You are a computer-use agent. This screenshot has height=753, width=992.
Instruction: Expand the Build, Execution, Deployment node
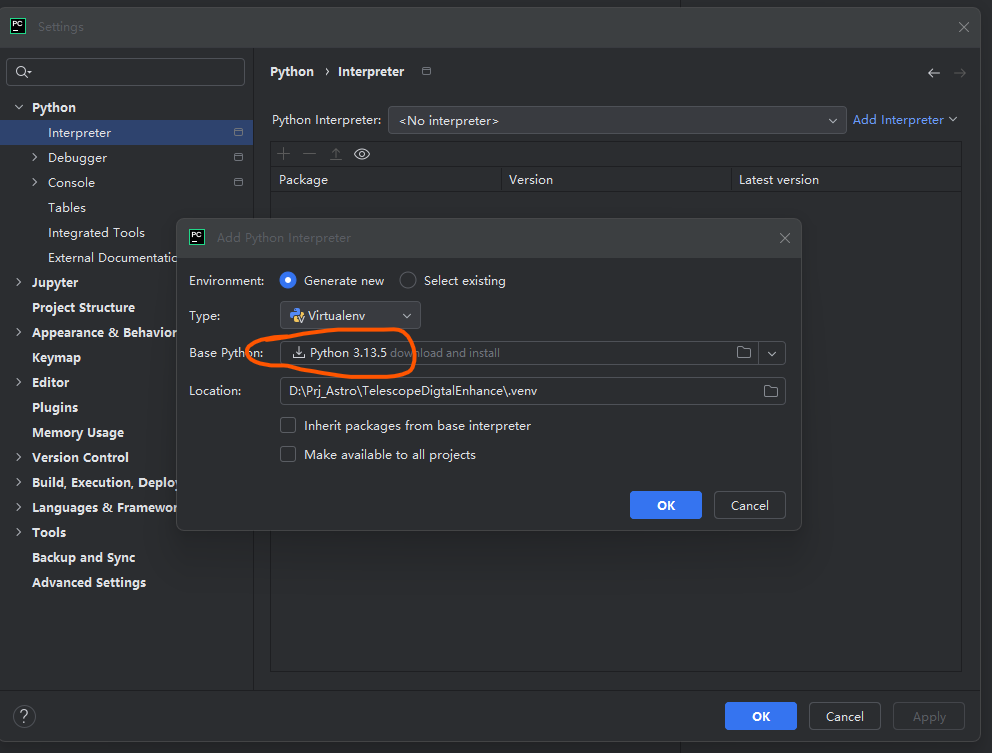coord(19,482)
